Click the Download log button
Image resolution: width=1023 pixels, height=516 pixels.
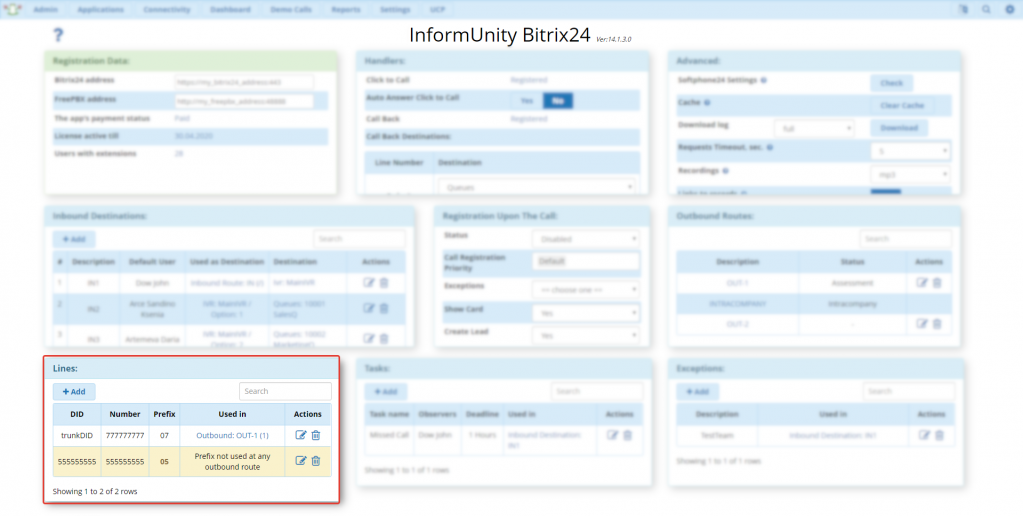pos(900,127)
